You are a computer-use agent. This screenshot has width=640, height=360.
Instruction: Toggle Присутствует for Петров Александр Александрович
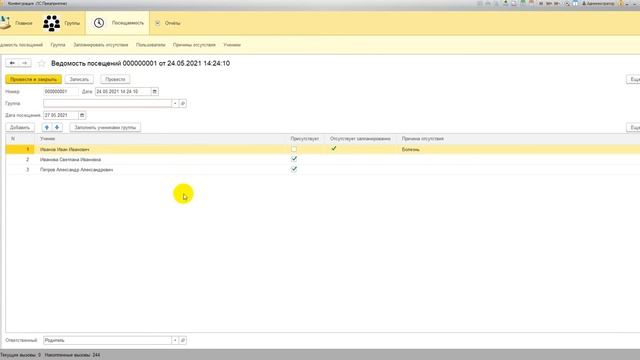coord(294,169)
